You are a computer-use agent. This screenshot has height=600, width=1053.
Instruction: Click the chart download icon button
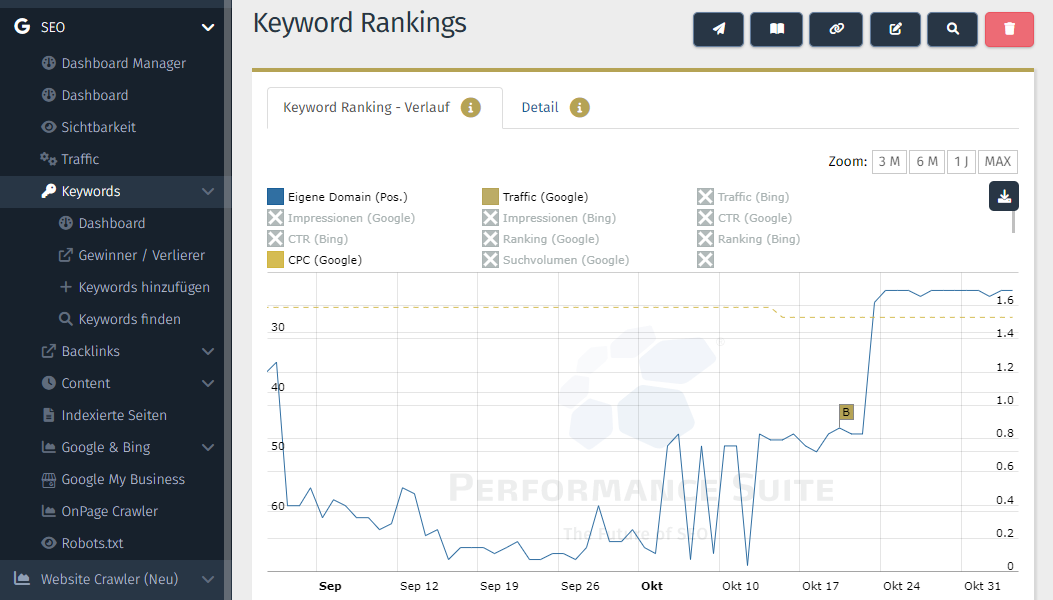[1004, 196]
